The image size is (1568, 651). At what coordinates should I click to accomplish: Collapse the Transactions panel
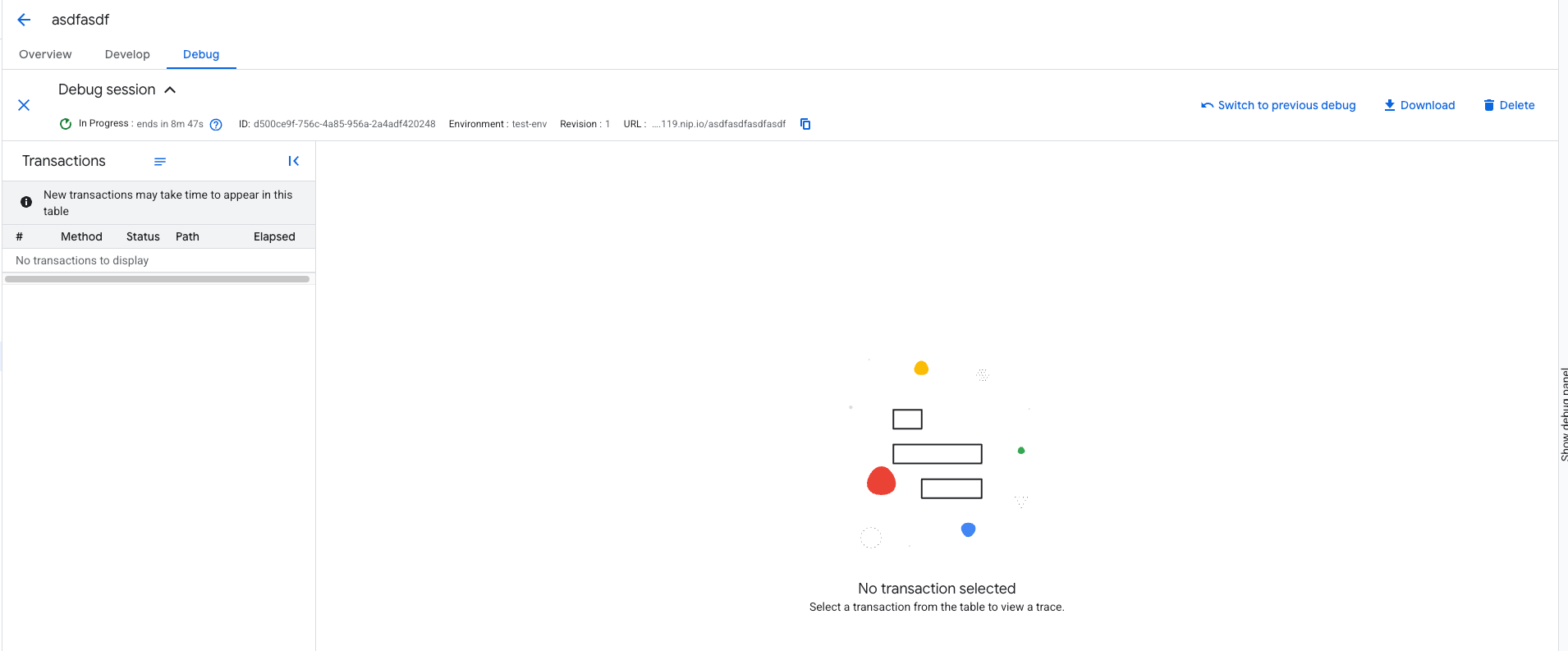(x=293, y=162)
